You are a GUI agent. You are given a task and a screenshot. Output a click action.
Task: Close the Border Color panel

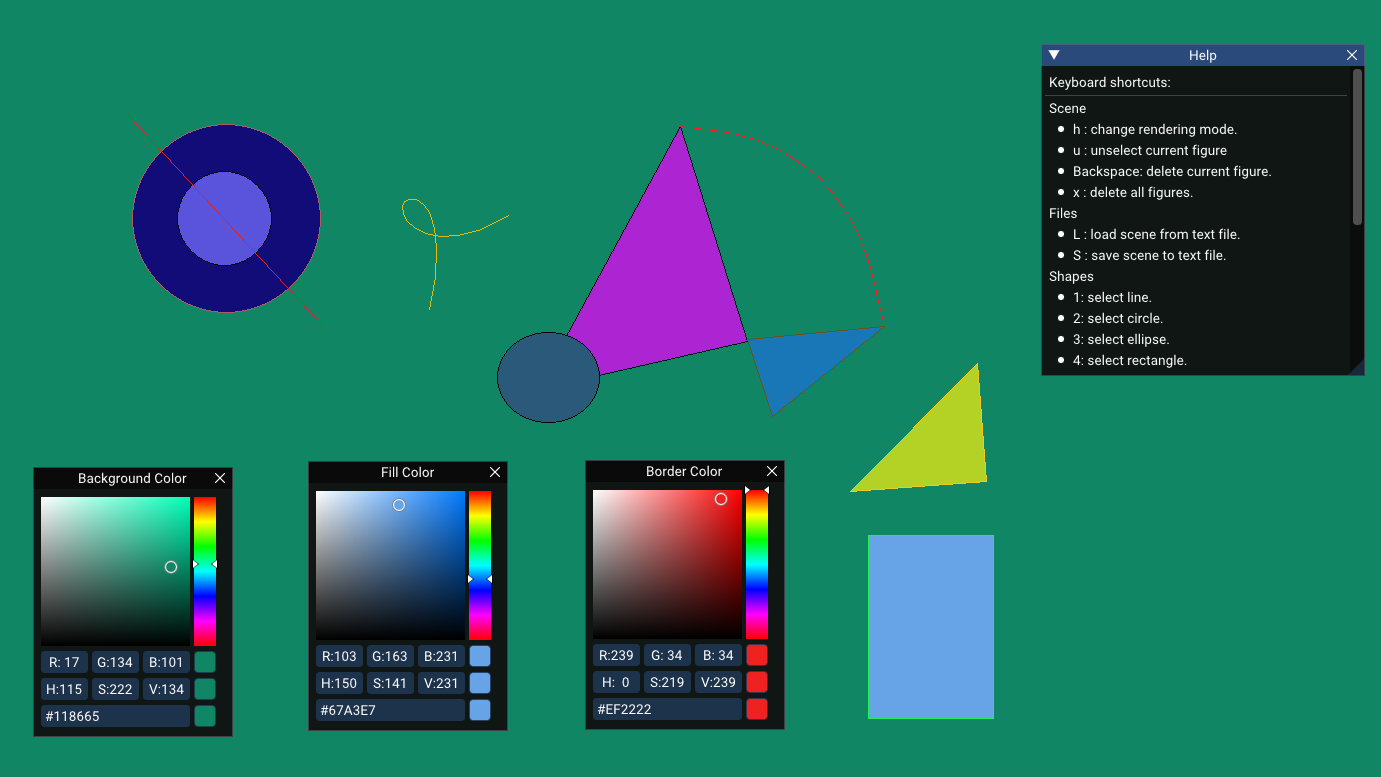coord(771,470)
